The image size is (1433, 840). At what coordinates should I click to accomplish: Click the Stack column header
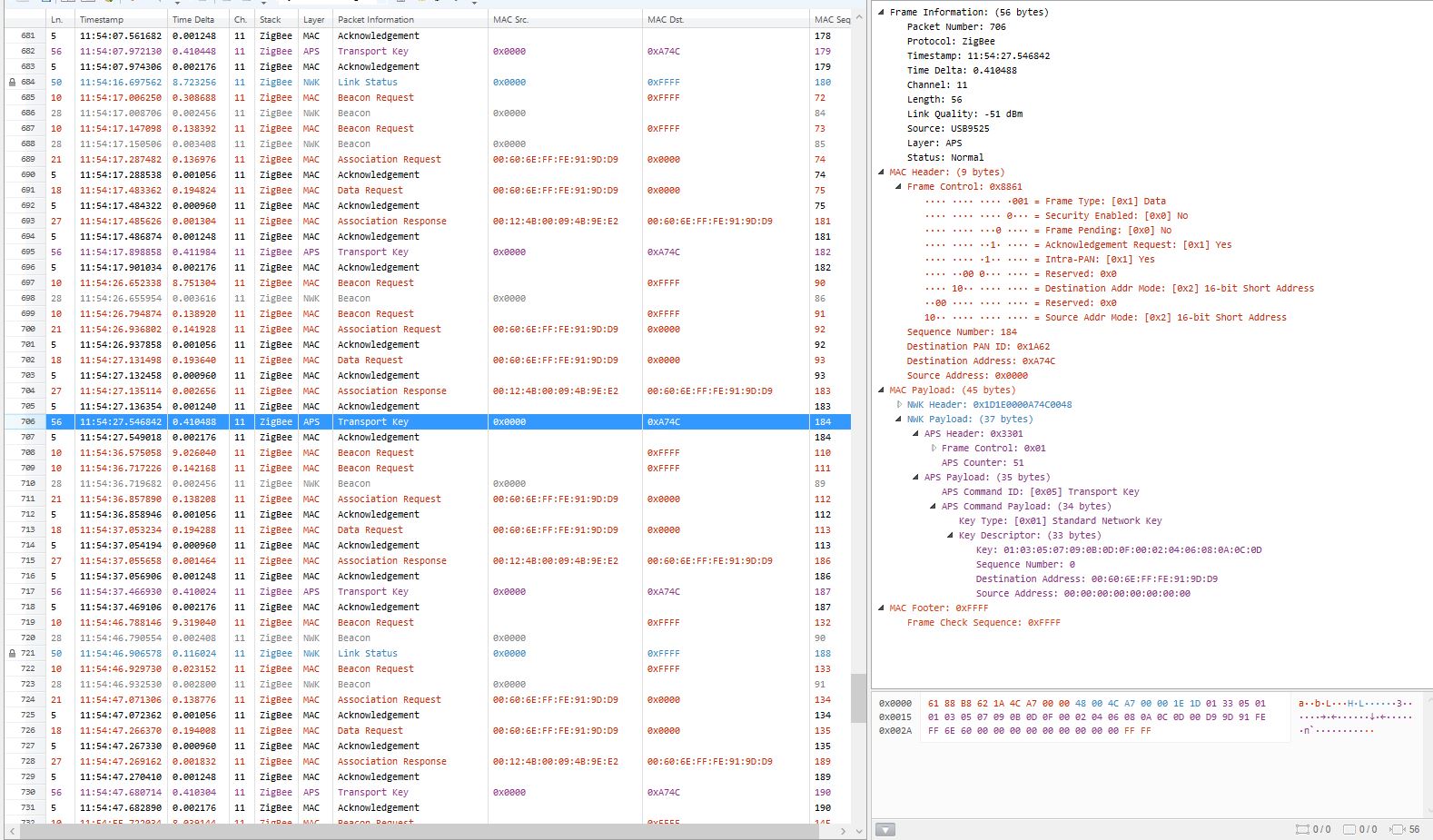276,19
